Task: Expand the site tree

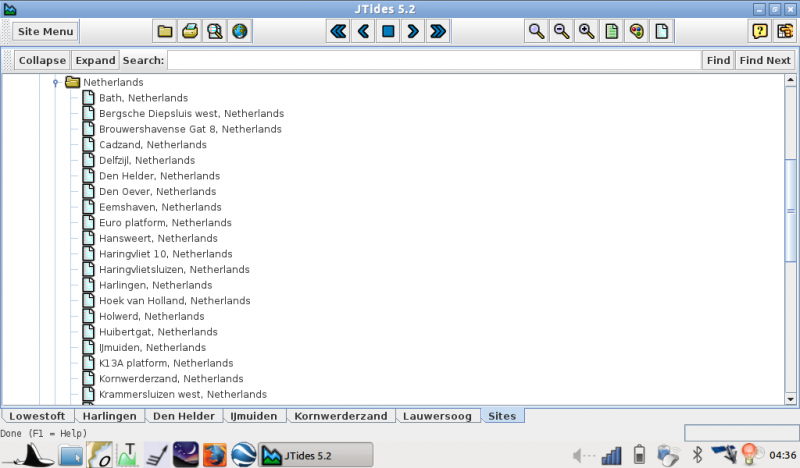Action: point(95,60)
